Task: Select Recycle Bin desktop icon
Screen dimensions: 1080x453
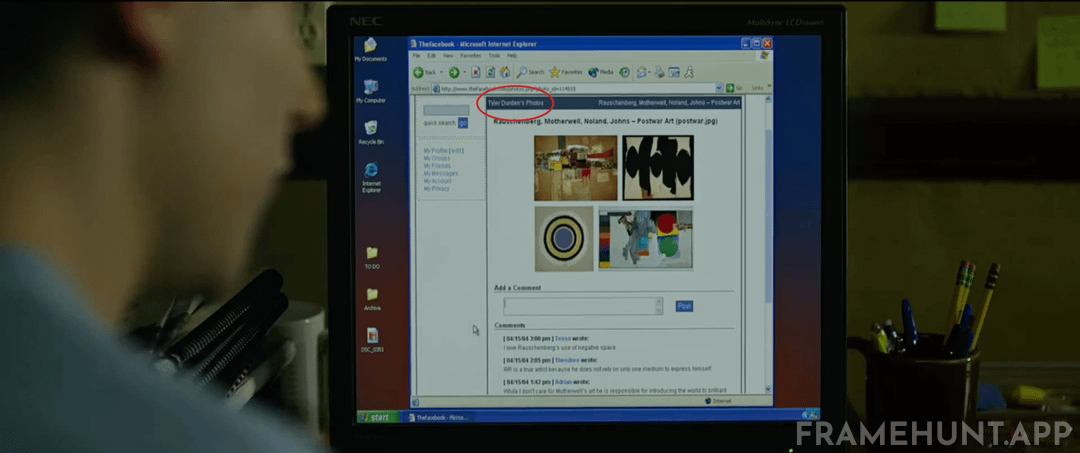Action: [371, 133]
